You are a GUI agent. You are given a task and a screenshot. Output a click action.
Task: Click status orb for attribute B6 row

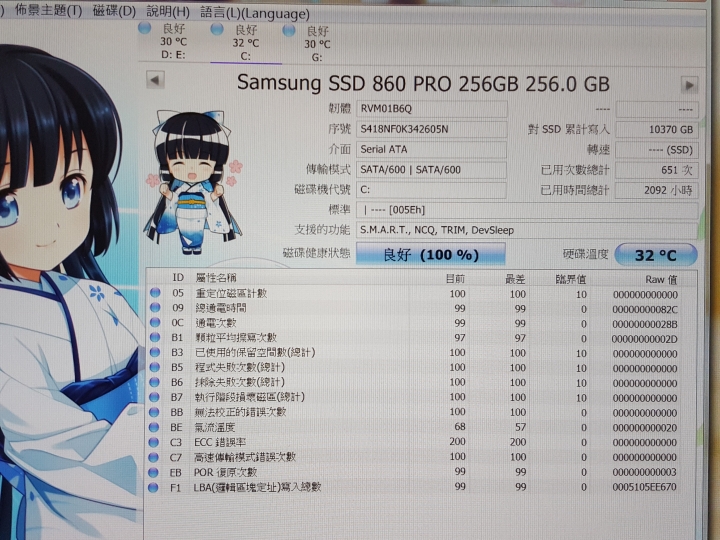155,382
